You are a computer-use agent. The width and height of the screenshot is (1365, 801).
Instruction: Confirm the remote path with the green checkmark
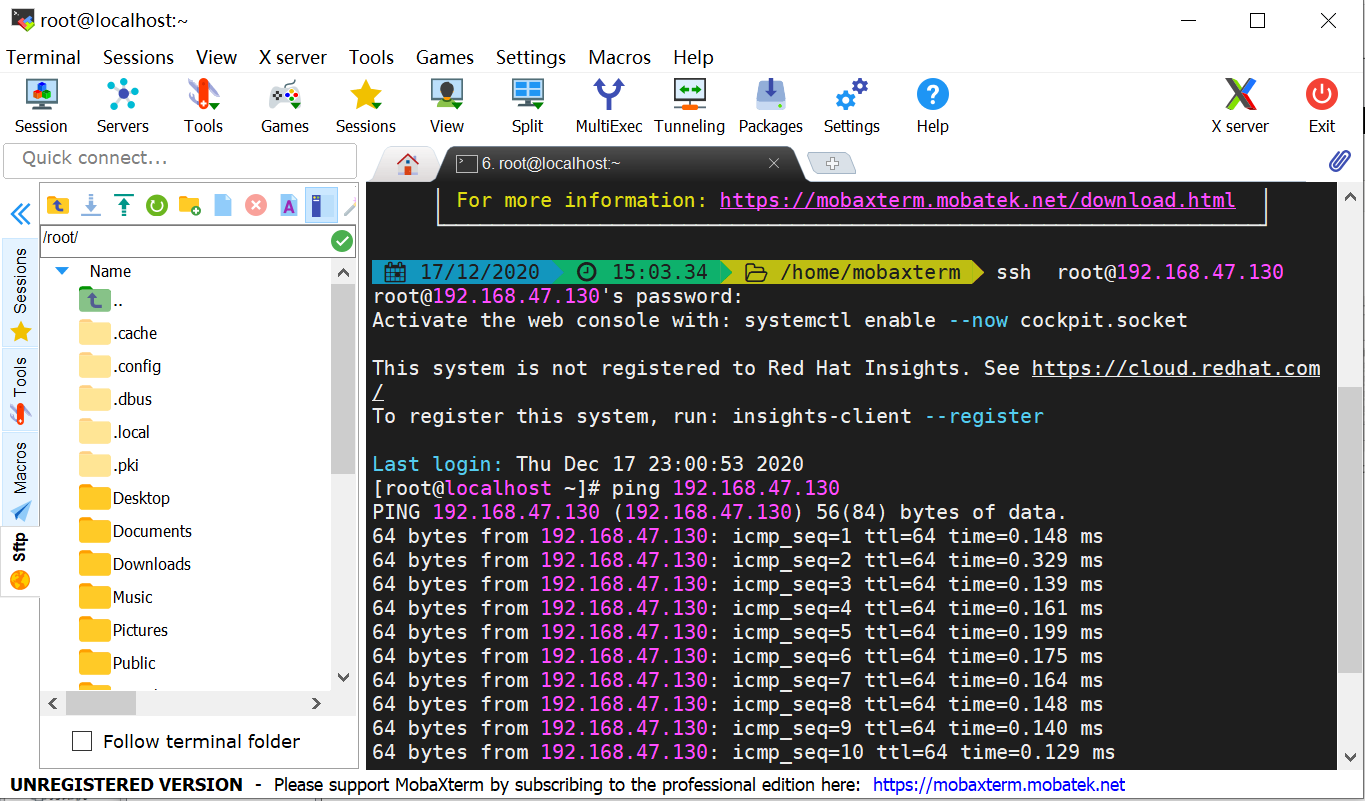342,241
